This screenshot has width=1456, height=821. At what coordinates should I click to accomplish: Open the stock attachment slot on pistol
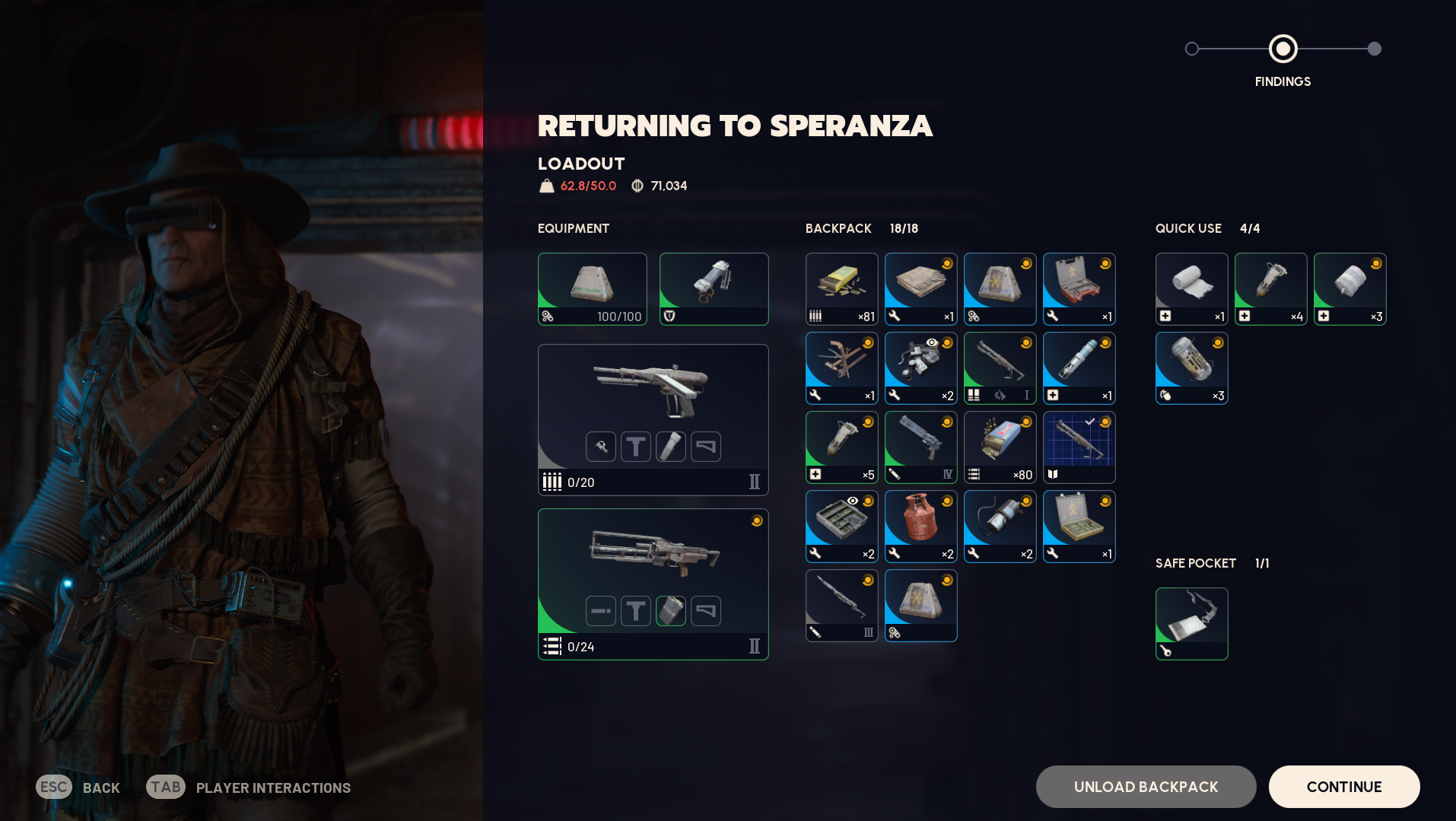(x=706, y=447)
